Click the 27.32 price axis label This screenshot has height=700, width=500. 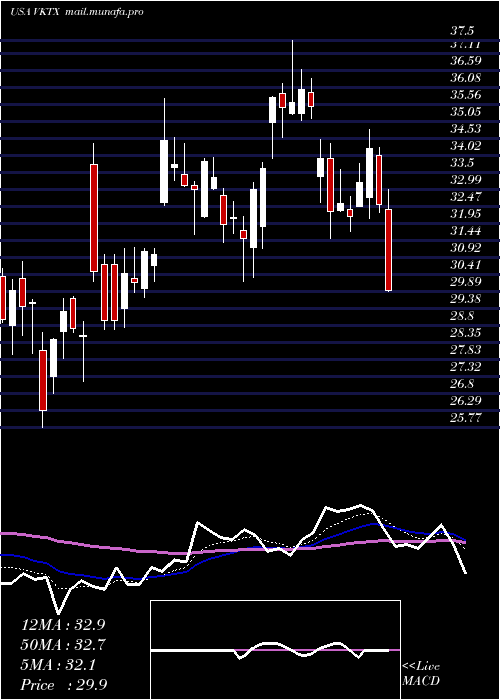click(x=466, y=367)
